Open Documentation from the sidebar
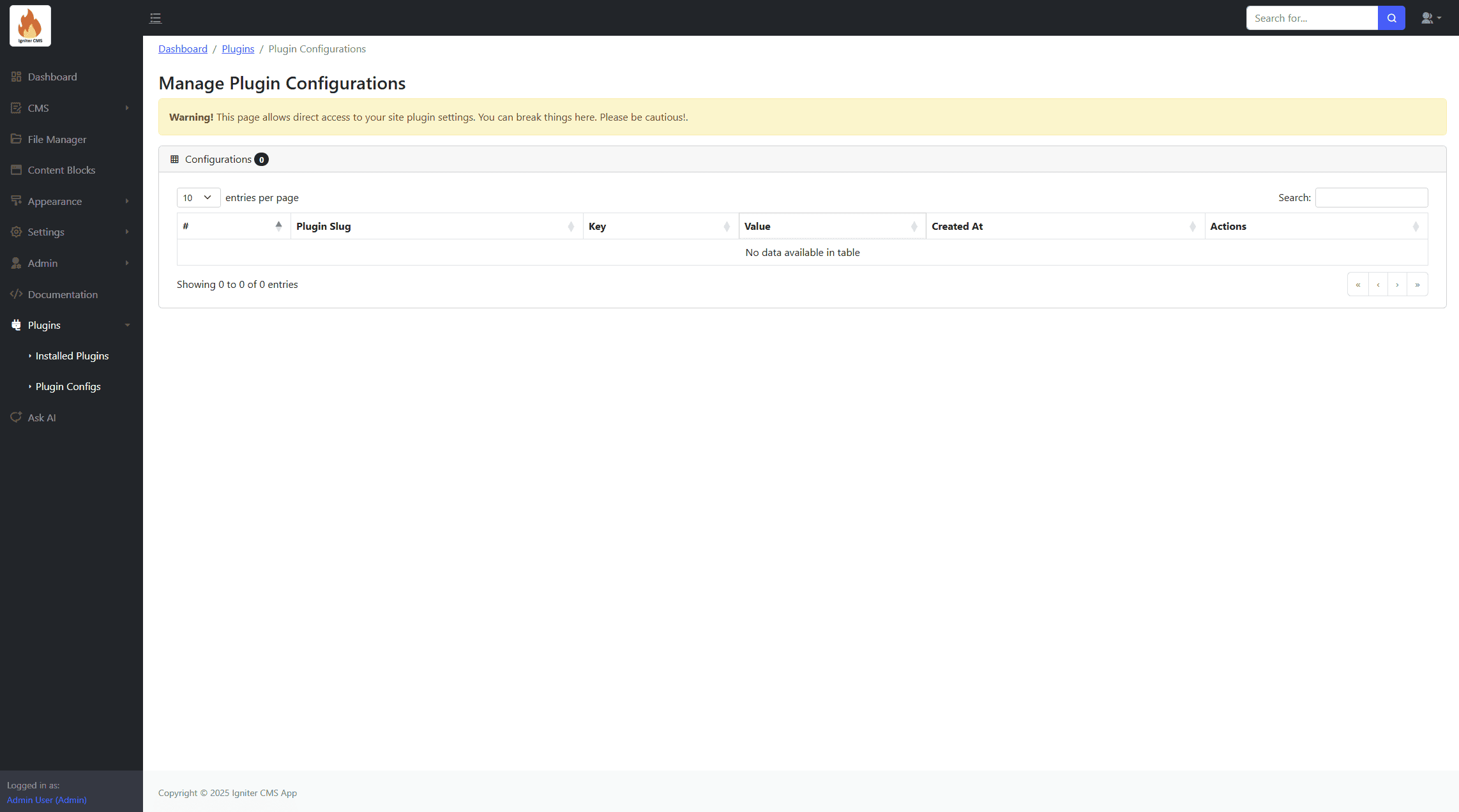This screenshot has width=1459, height=812. tap(63, 294)
